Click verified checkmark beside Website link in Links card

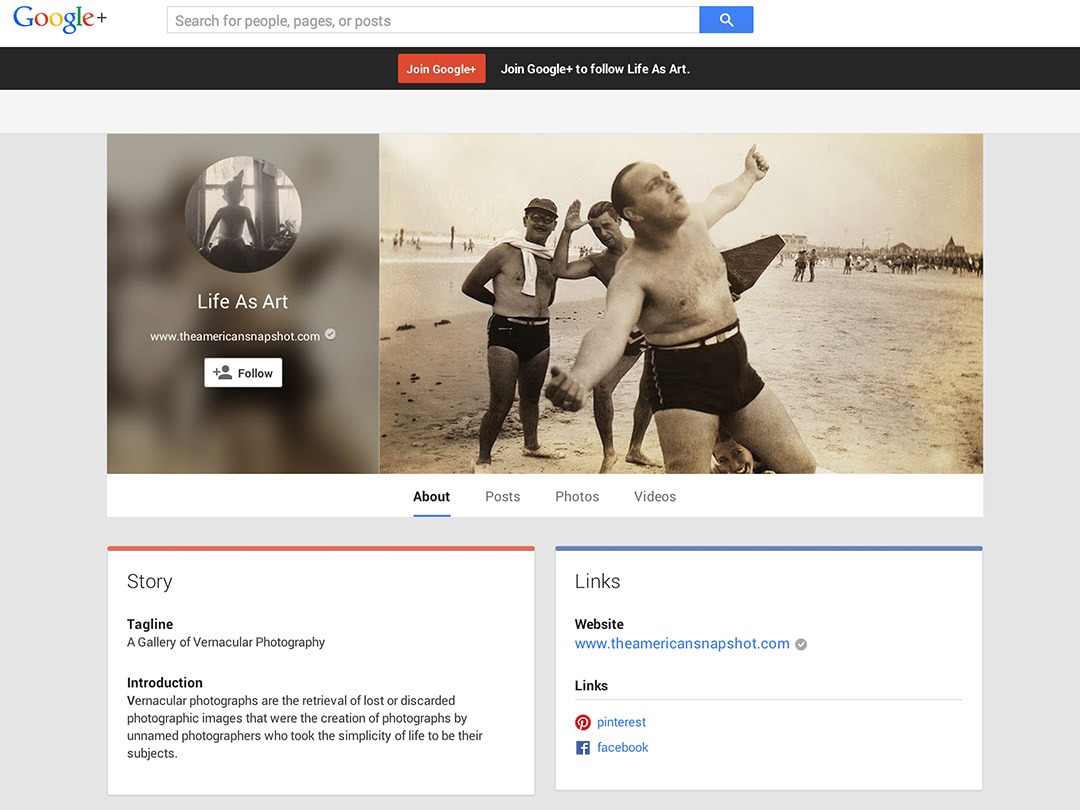point(801,645)
